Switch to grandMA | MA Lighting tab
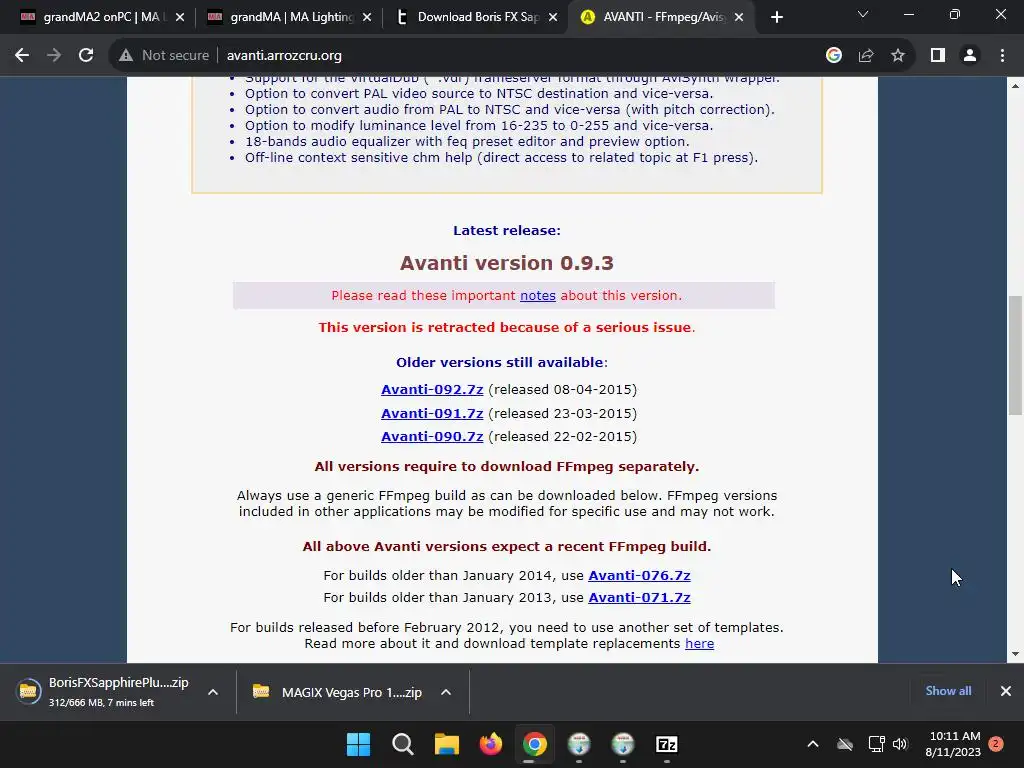Image resolution: width=1024 pixels, height=768 pixels. coord(287,18)
